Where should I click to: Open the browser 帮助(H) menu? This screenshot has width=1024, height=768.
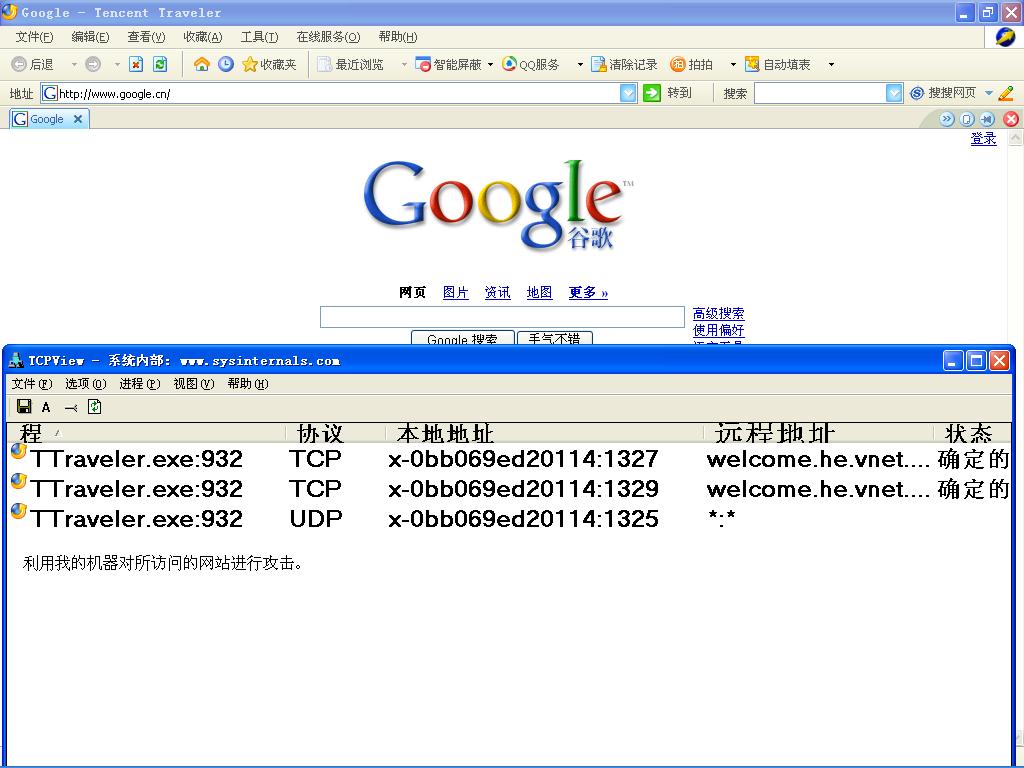pyautogui.click(x=398, y=37)
